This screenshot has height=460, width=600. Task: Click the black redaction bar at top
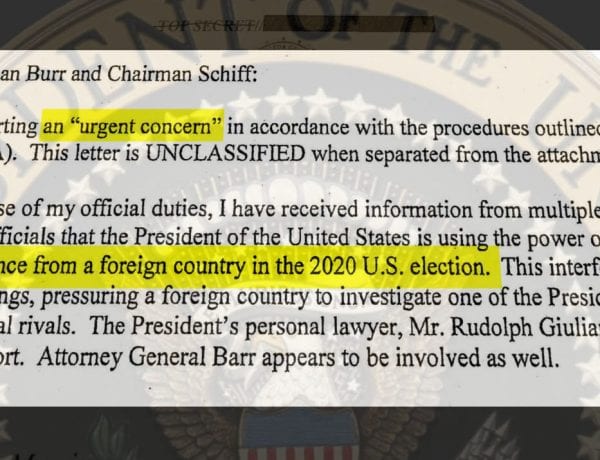coord(349,24)
